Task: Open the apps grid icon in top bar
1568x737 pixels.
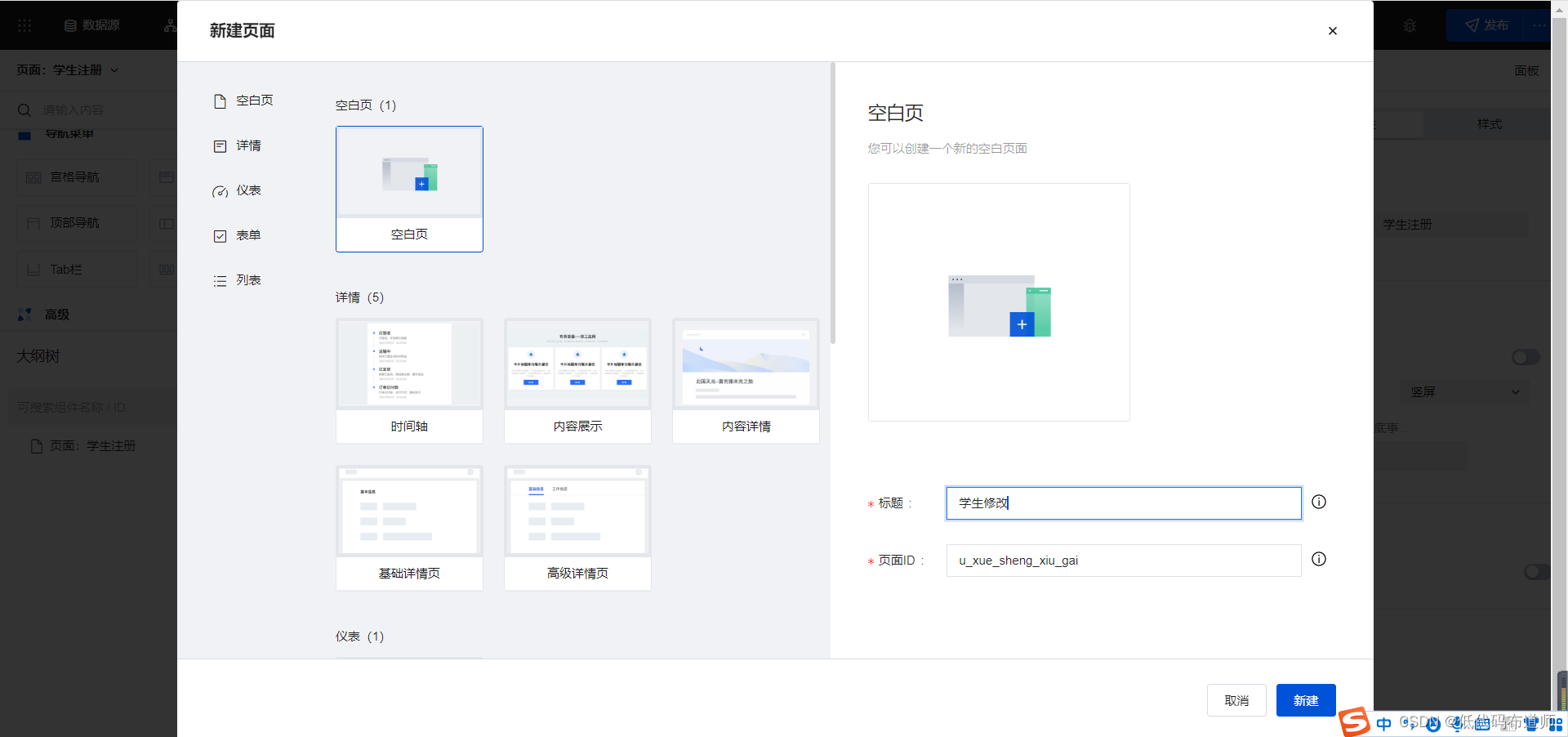Action: click(24, 25)
